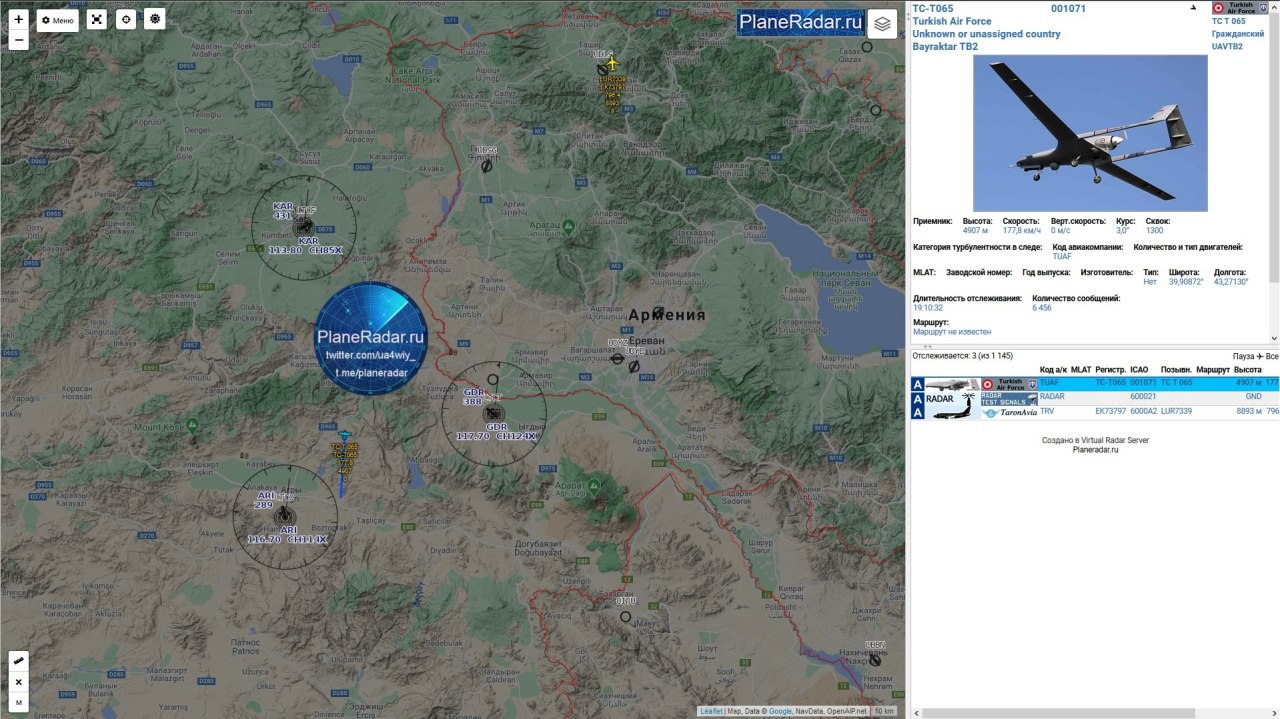The image size is (1280, 719).
Task: Click latitude value 39,90872°
Action: pos(1186,282)
